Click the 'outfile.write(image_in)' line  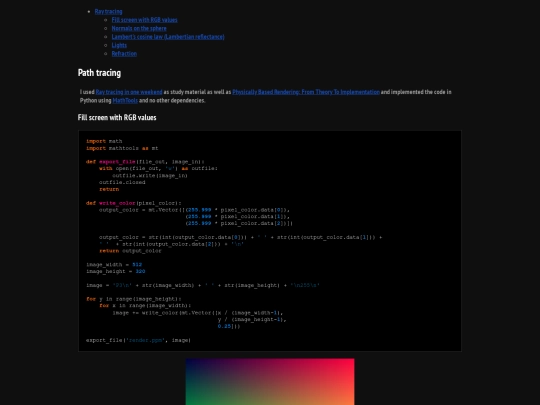(150, 176)
